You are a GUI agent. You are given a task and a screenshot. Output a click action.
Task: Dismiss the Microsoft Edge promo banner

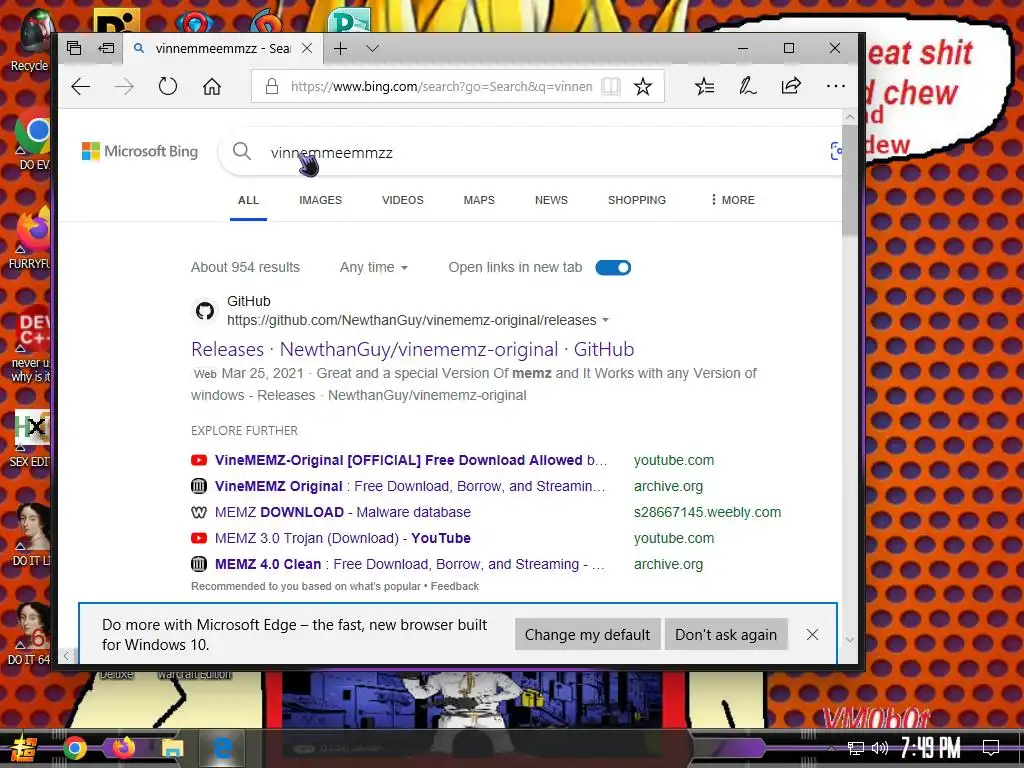tap(812, 635)
